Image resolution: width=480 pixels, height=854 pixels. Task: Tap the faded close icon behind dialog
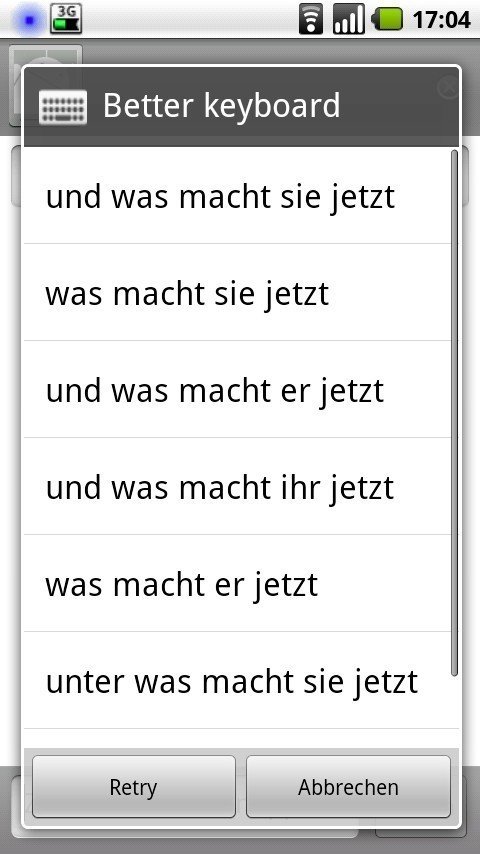click(448, 88)
